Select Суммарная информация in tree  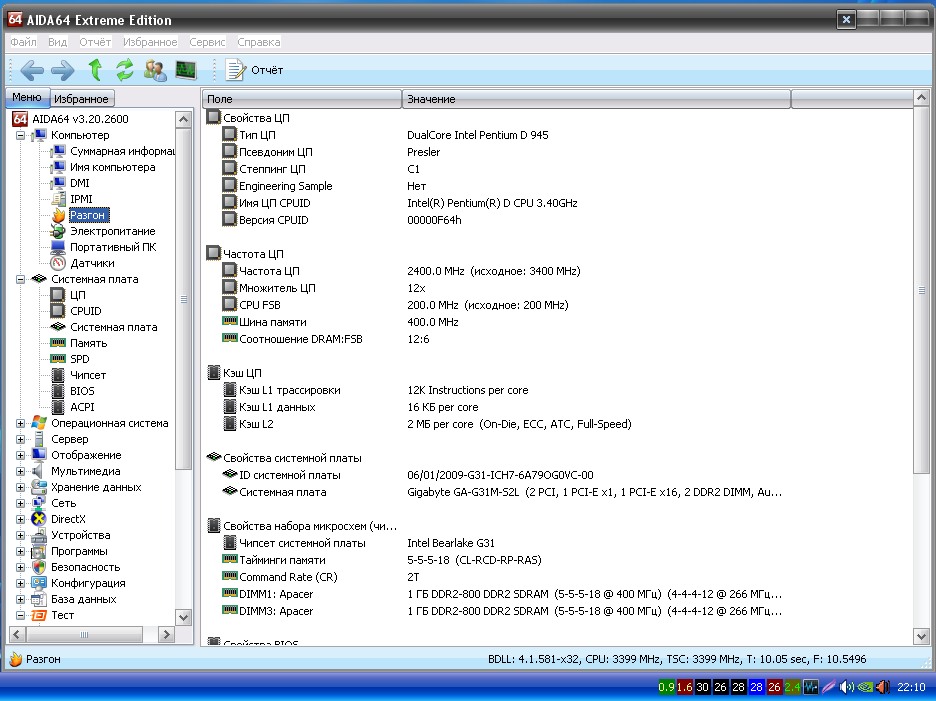coord(122,151)
